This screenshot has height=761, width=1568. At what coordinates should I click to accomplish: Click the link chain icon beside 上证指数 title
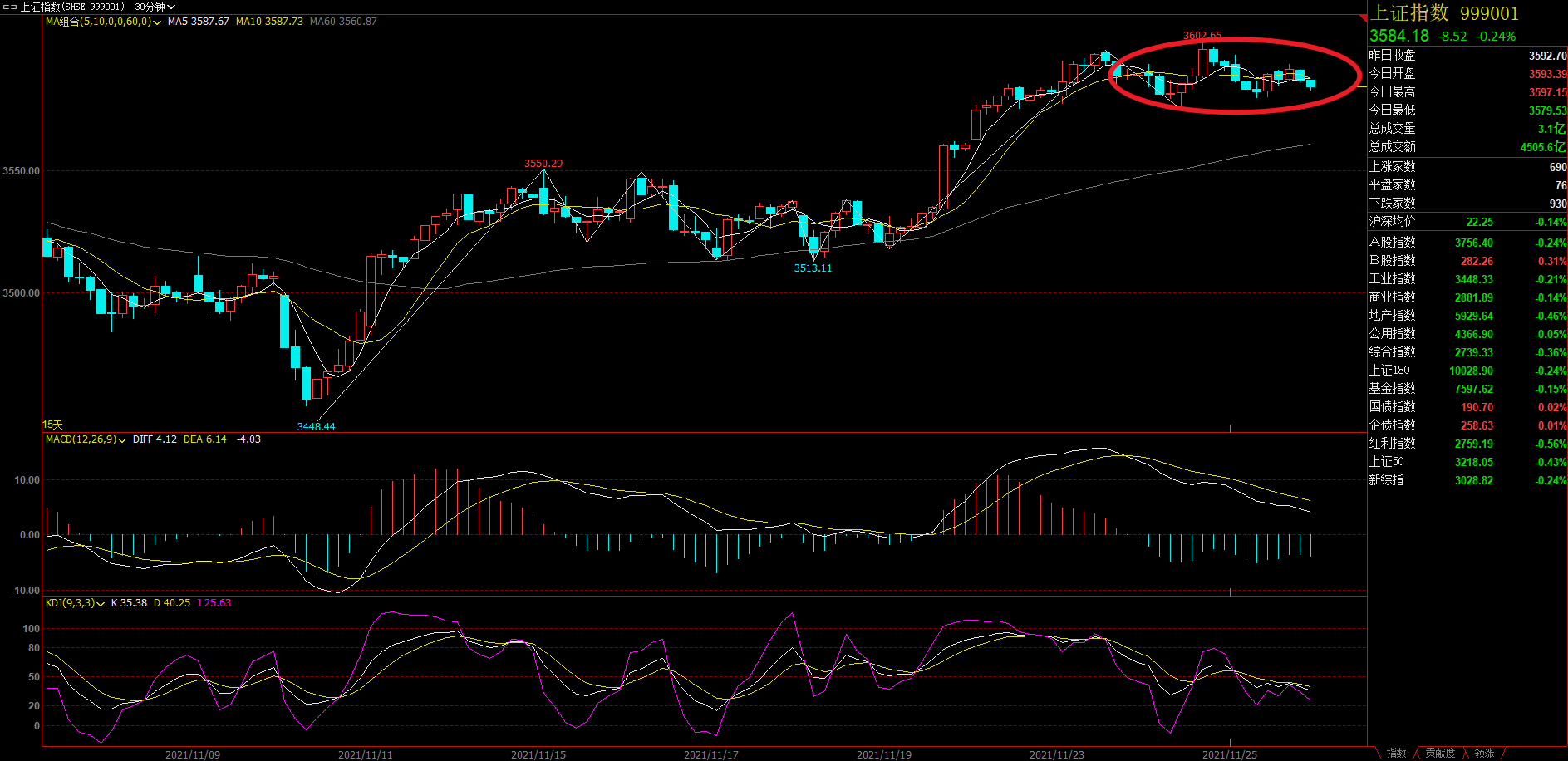[x=10, y=7]
